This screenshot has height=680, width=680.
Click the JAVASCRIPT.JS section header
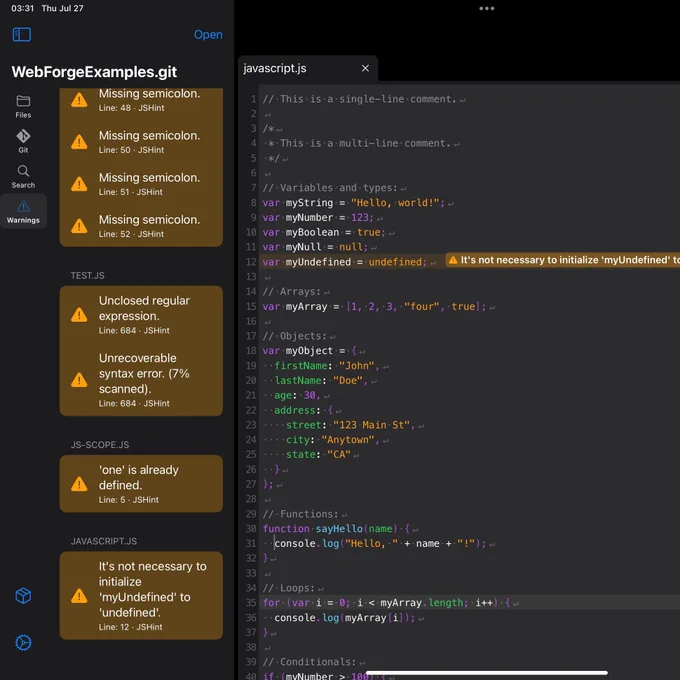click(104, 541)
